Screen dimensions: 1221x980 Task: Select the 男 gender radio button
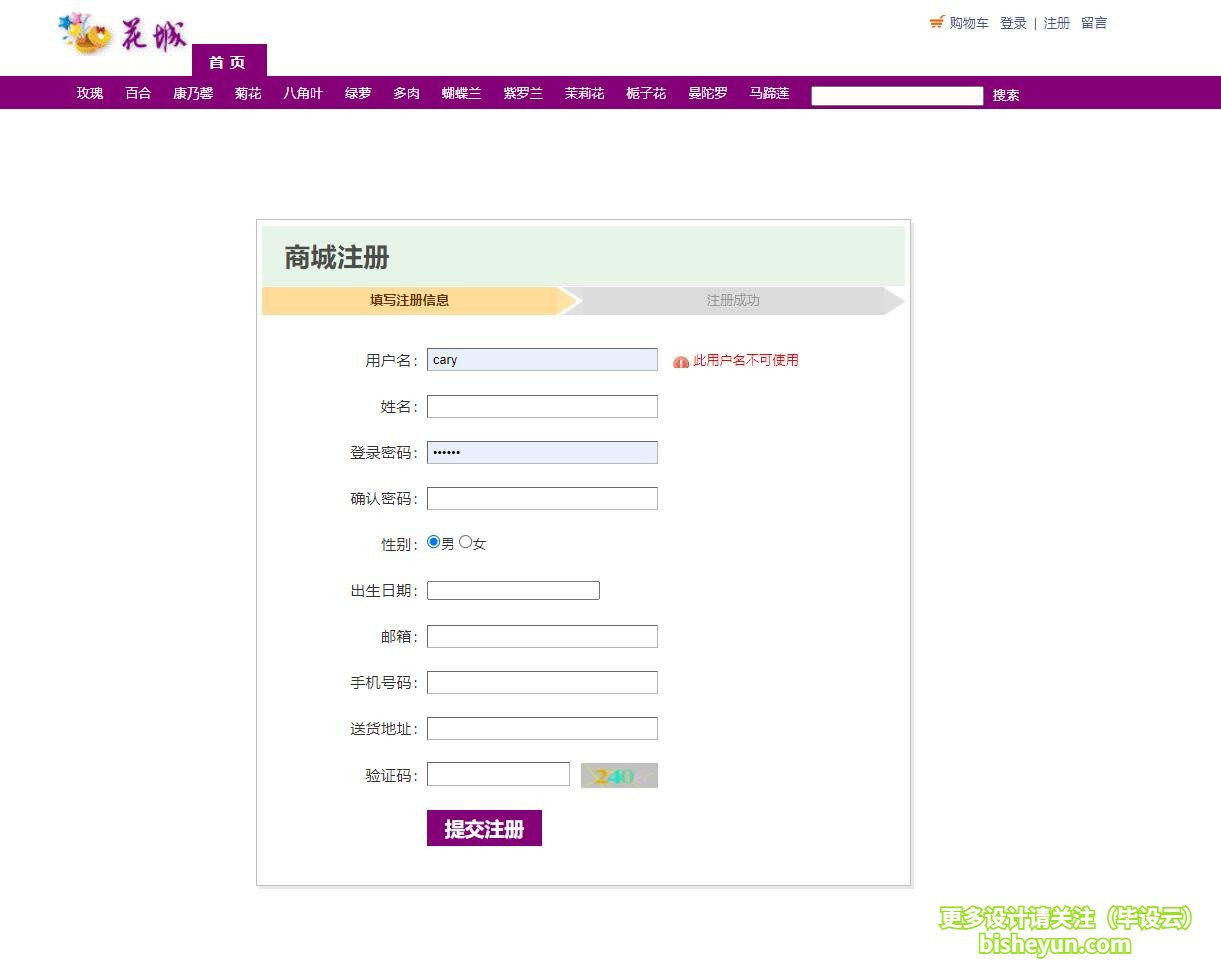(x=433, y=541)
